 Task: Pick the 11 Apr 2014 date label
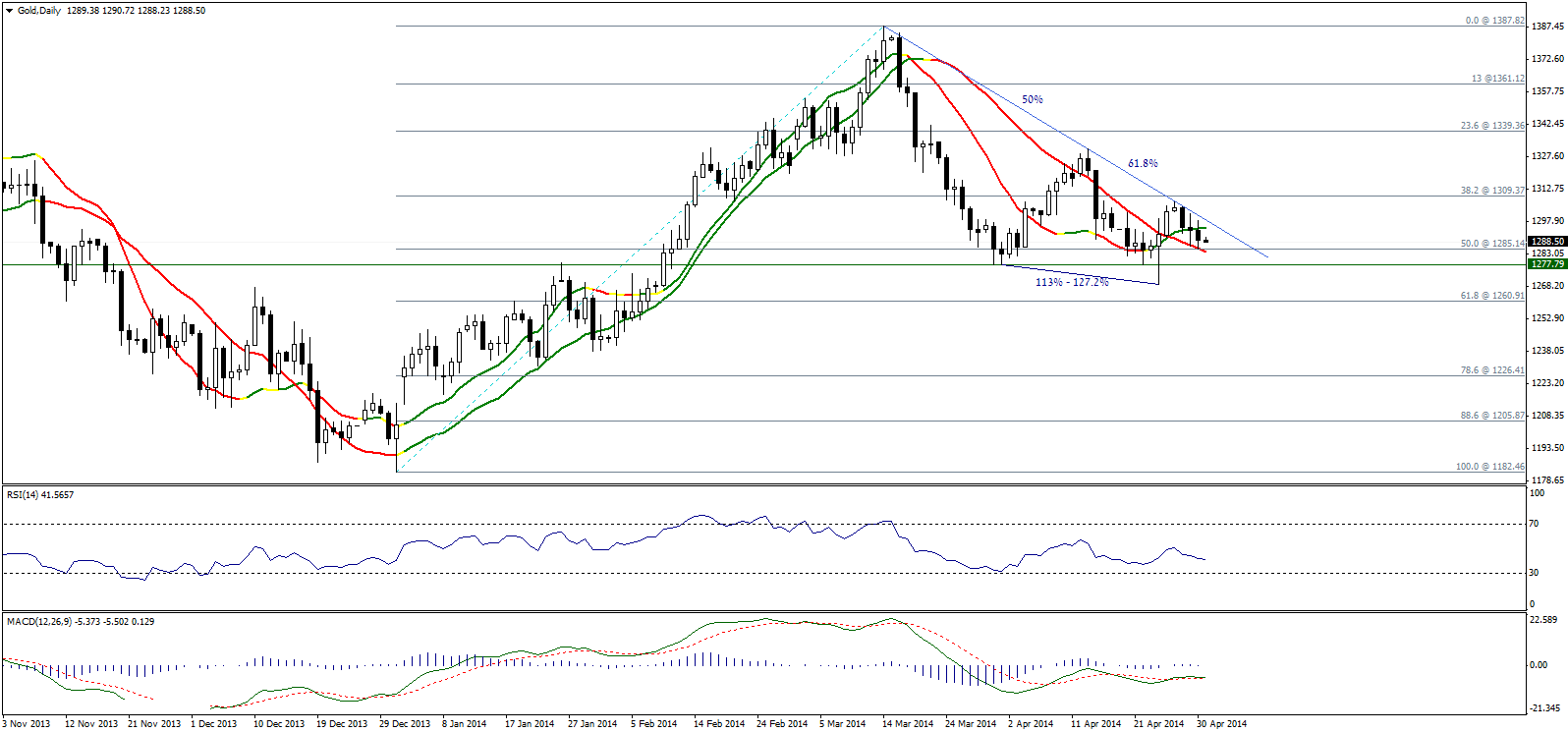click(x=1096, y=724)
